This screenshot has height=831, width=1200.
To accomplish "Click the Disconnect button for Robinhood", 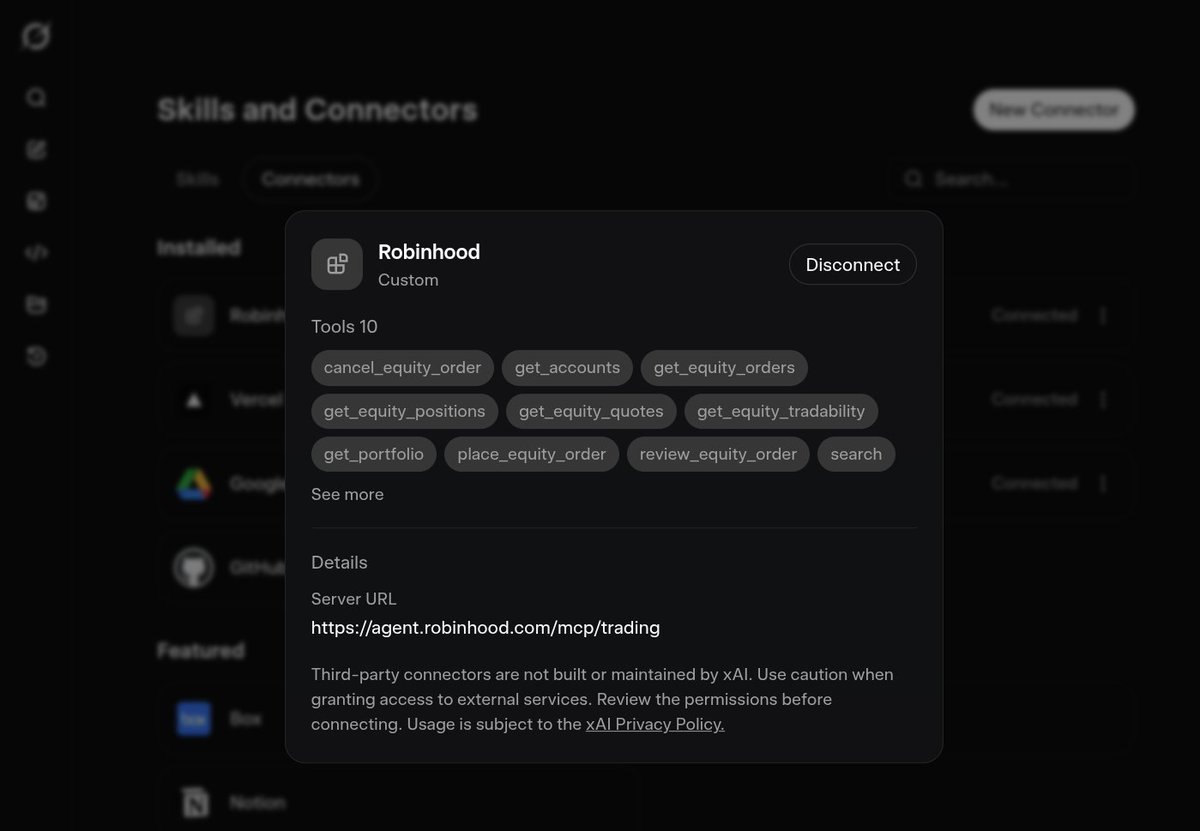I will [x=853, y=264].
